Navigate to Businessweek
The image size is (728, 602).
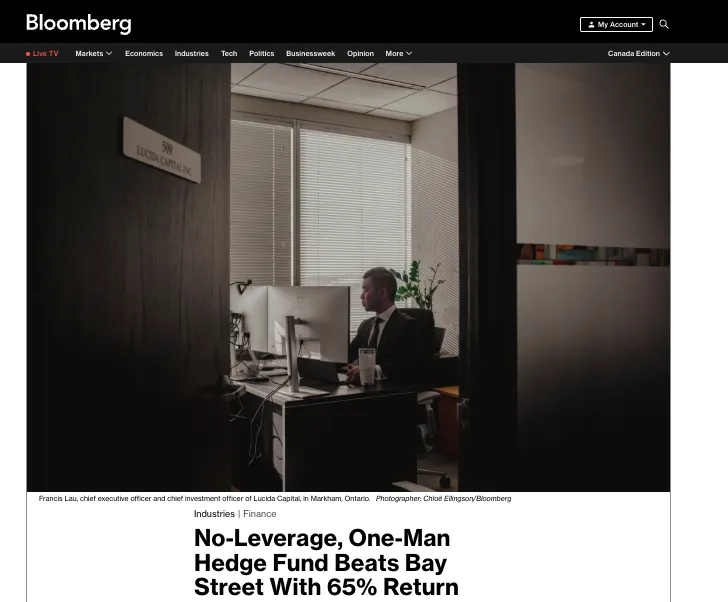(311, 53)
